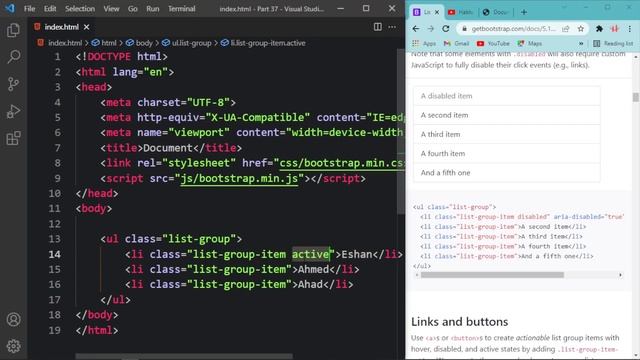The width and height of the screenshot is (640, 360).
Task: Open the Run and Debug view
Action: pos(13,111)
